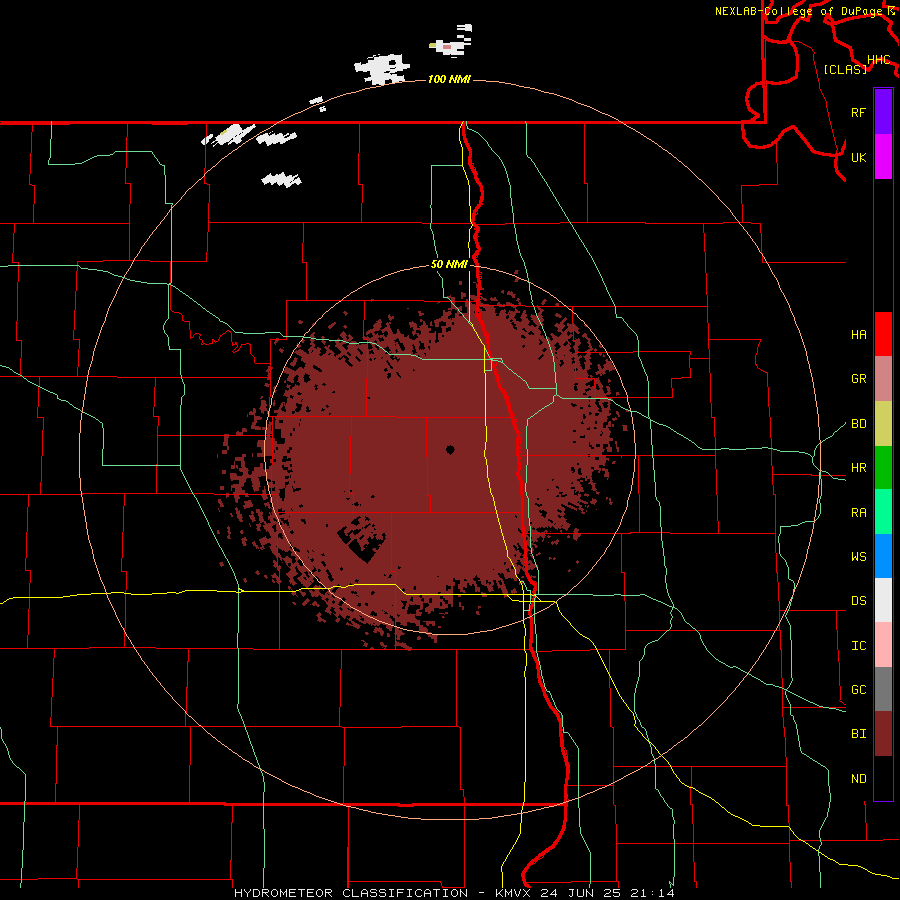
Task: Click the BI legend label
Action: (x=858, y=734)
